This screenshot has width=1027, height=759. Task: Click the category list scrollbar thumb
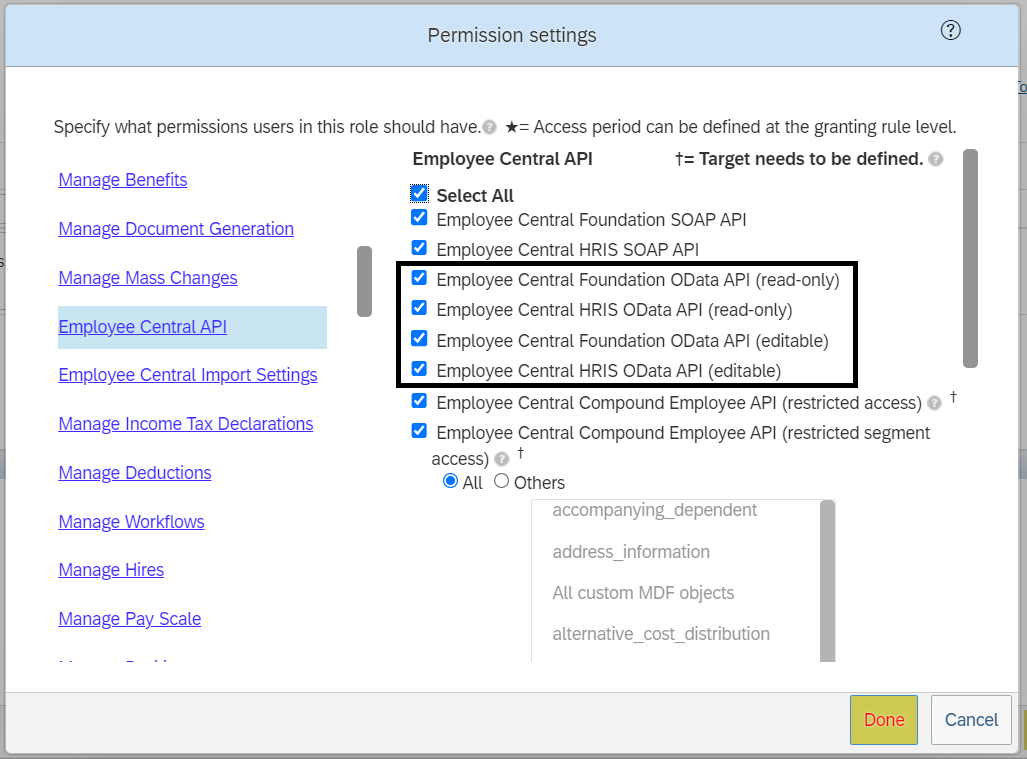click(364, 282)
